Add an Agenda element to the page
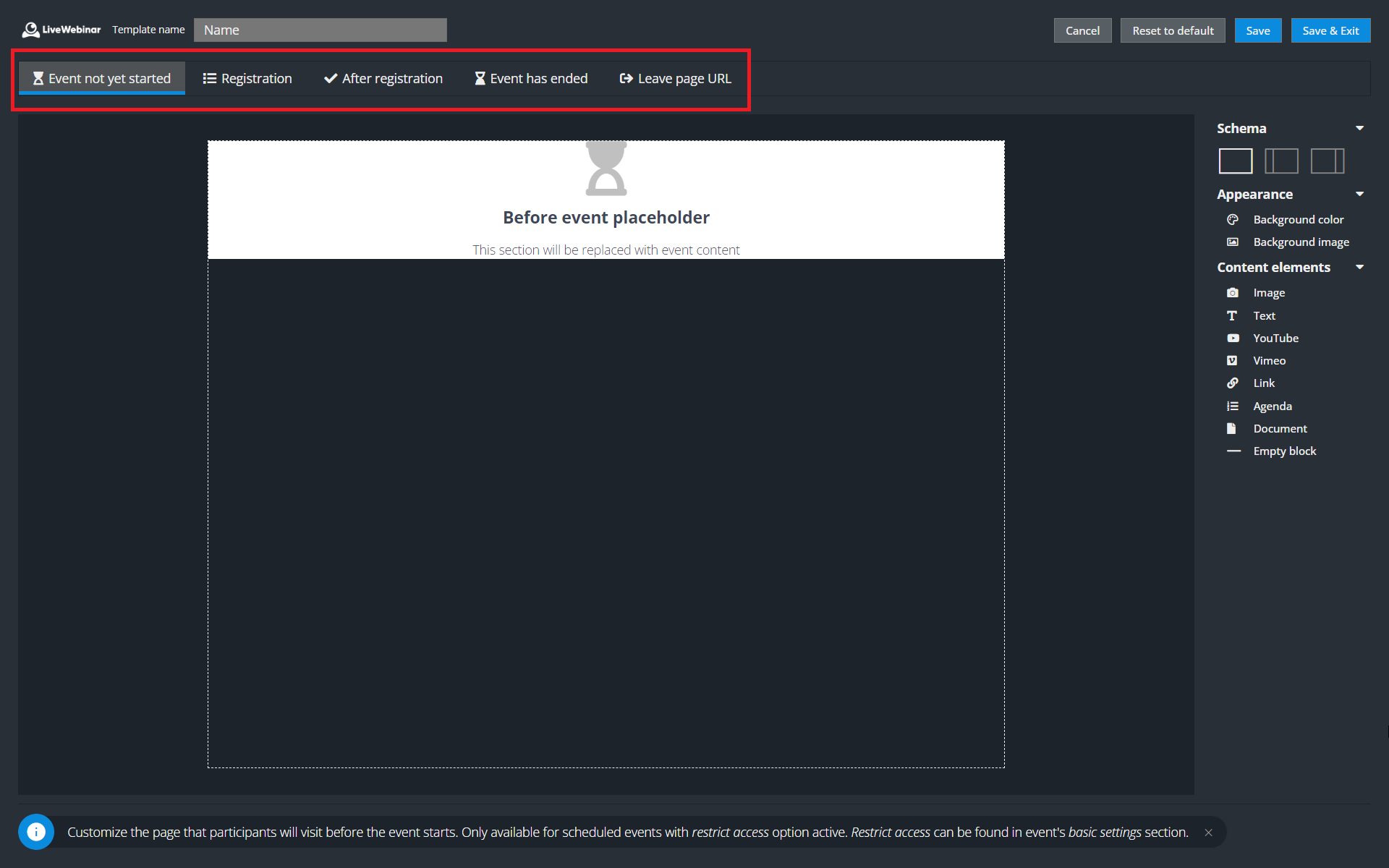The height and width of the screenshot is (868, 1389). coord(1273,406)
